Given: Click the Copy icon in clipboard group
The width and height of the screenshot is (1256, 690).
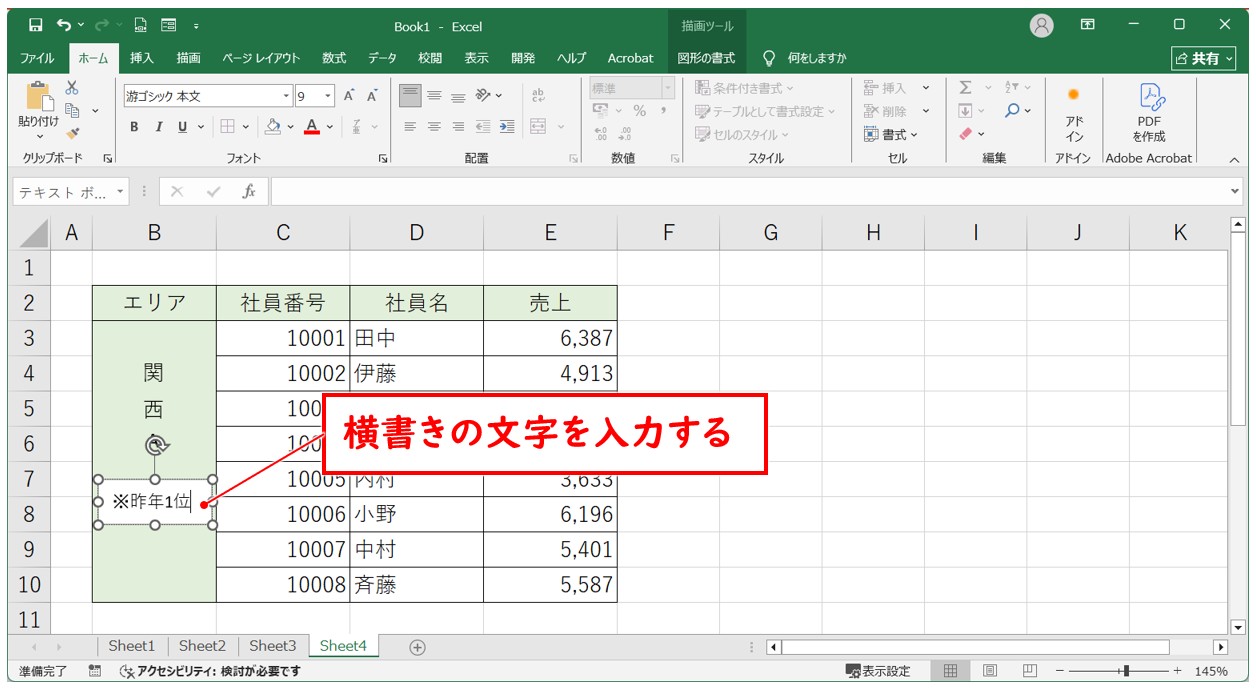Looking at the screenshot, I should [x=73, y=110].
